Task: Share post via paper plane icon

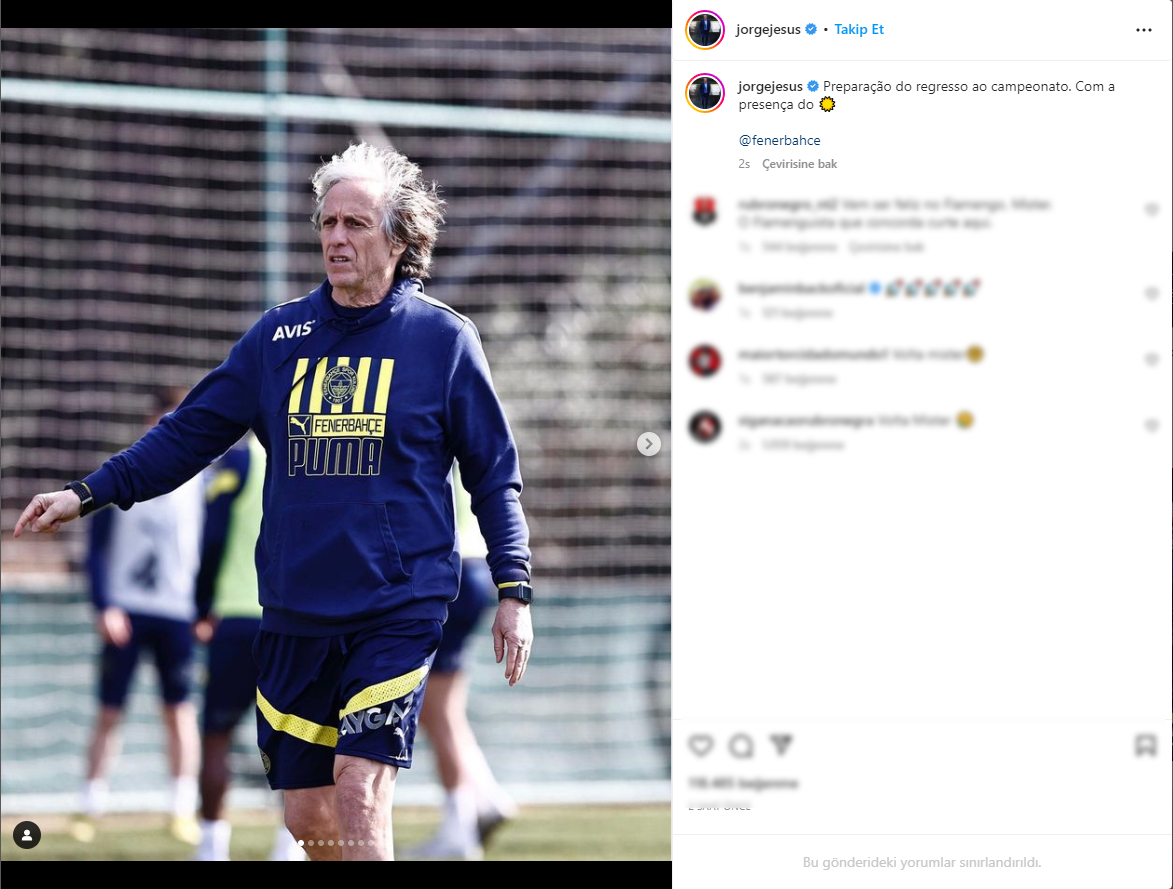Action: pos(781,745)
